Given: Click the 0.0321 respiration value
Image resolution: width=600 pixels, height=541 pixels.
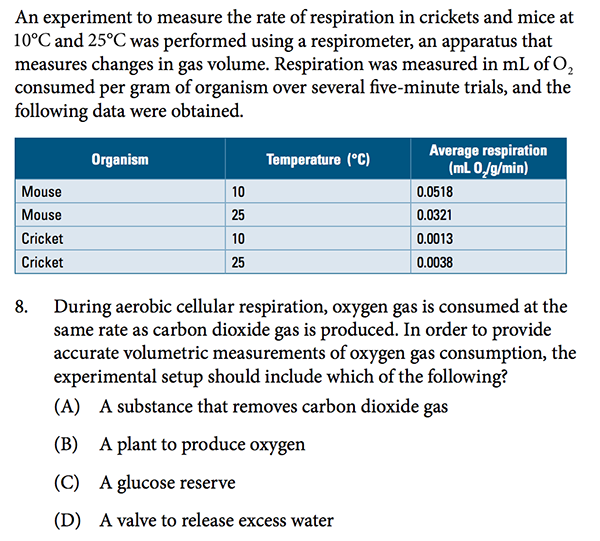Looking at the screenshot, I should tap(435, 215).
